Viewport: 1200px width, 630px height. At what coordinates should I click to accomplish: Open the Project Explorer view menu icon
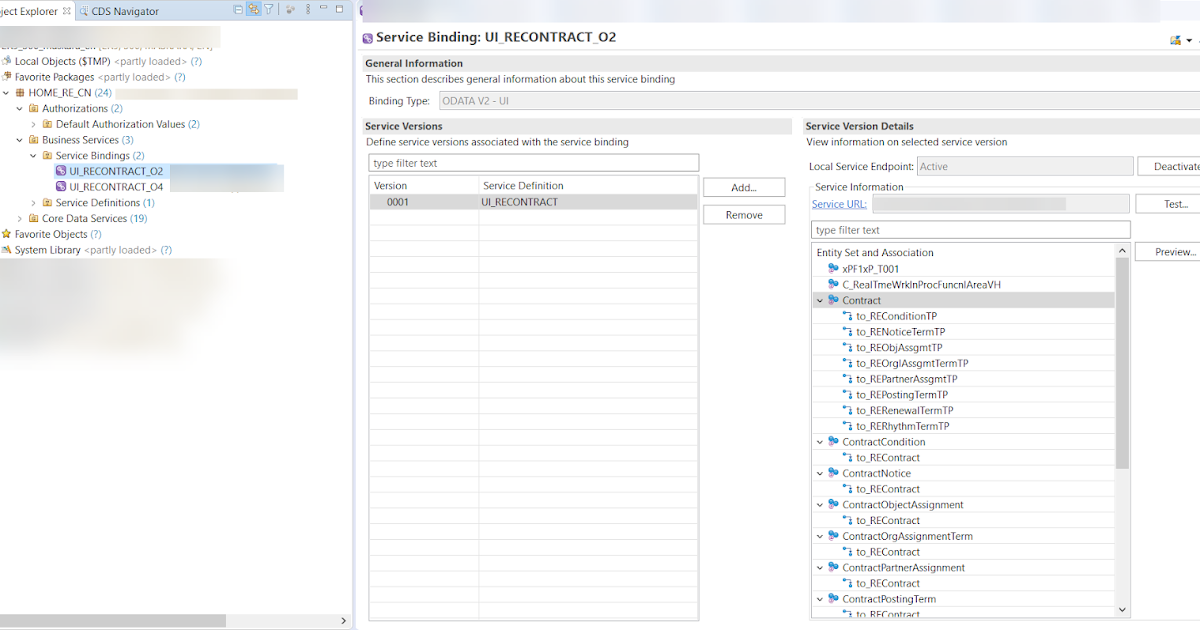(x=308, y=10)
